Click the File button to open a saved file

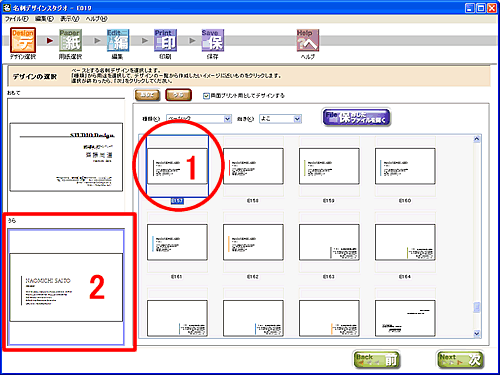356,117
